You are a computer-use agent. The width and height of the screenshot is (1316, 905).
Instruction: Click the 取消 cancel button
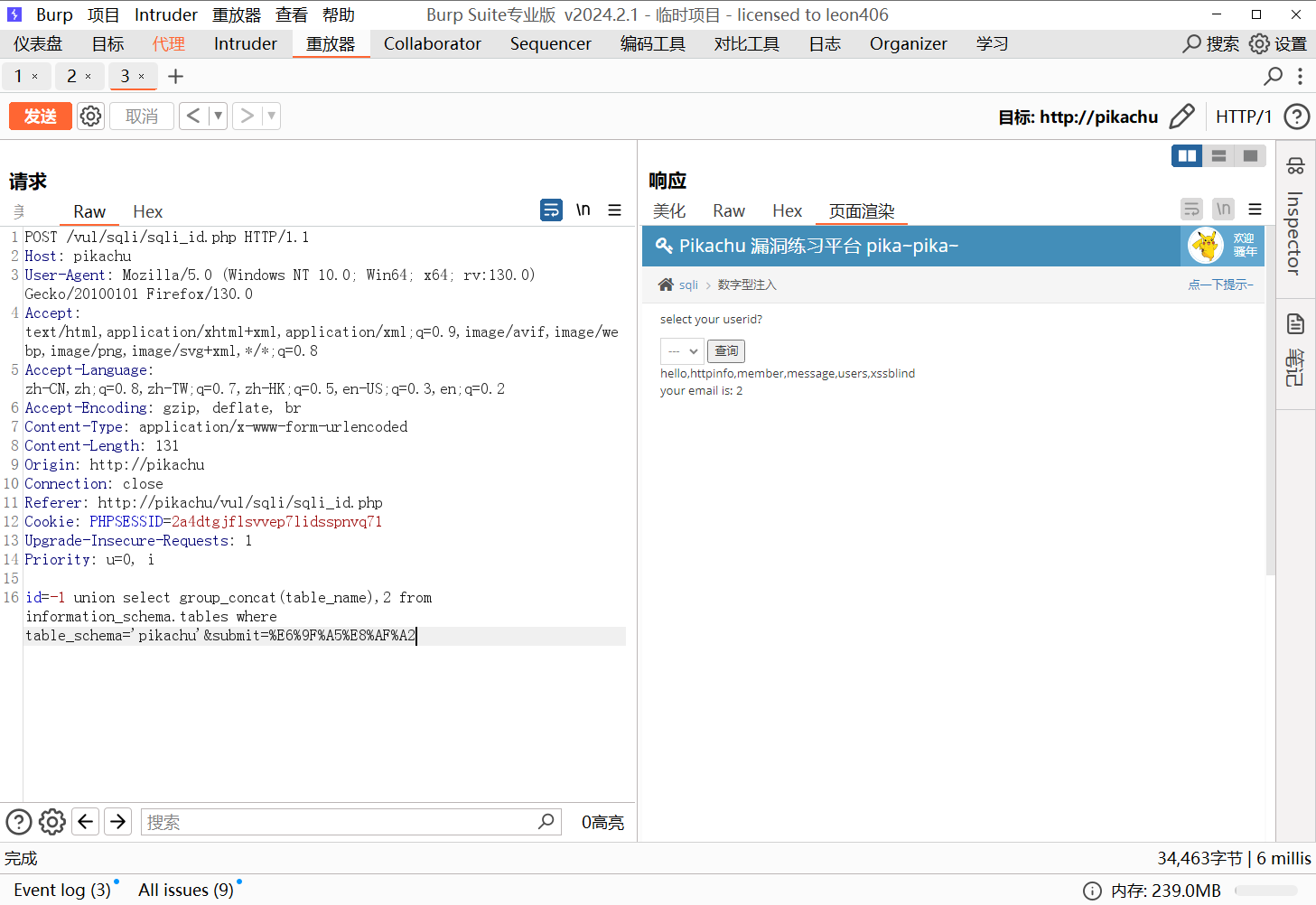(x=142, y=117)
